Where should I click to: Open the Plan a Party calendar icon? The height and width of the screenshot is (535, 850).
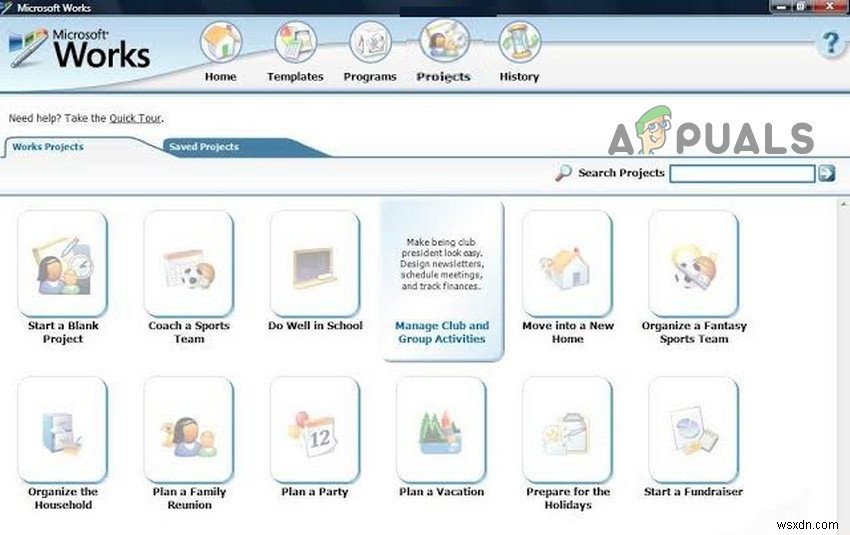(315, 429)
